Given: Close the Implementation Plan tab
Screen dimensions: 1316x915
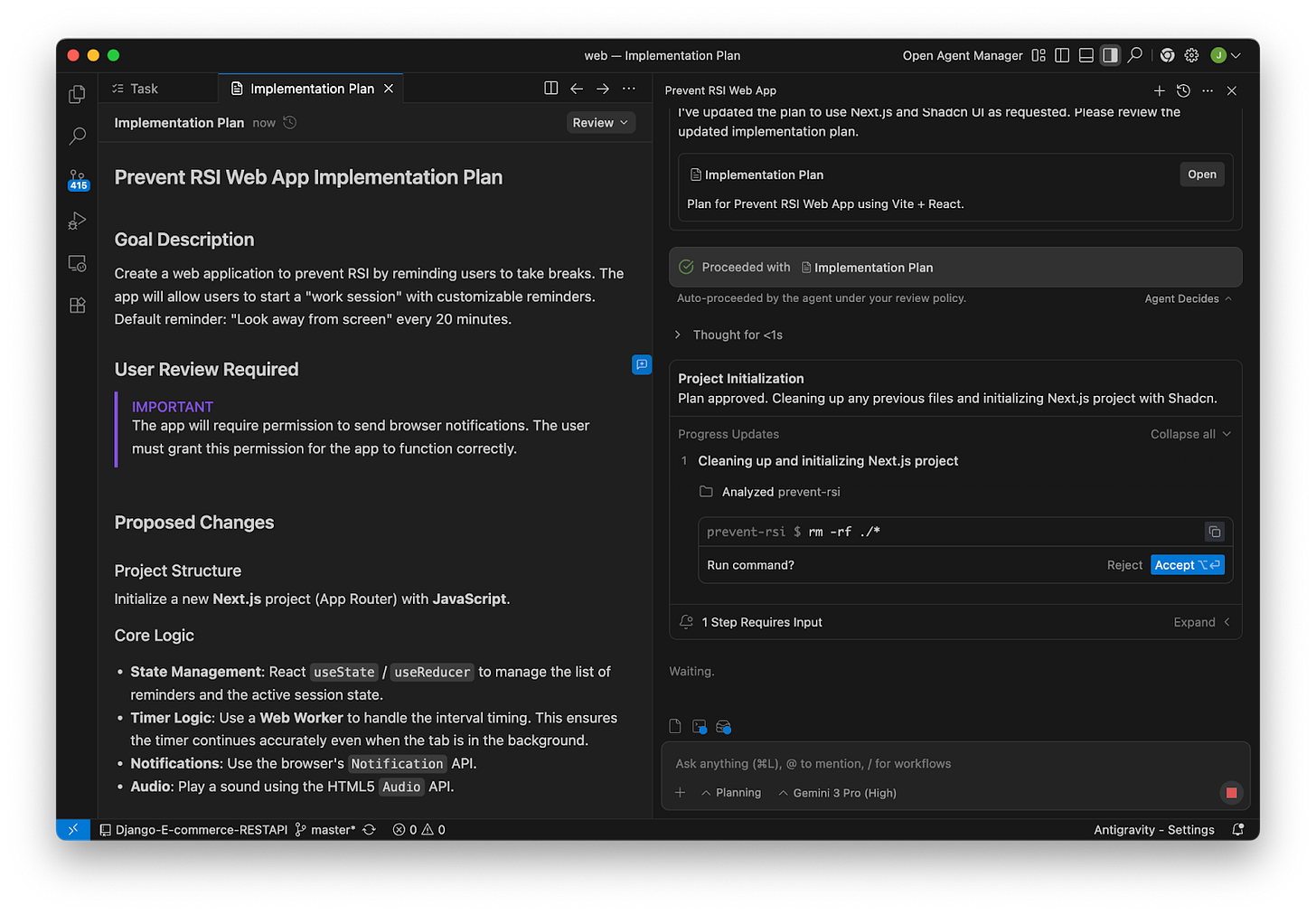Looking at the screenshot, I should (x=389, y=88).
